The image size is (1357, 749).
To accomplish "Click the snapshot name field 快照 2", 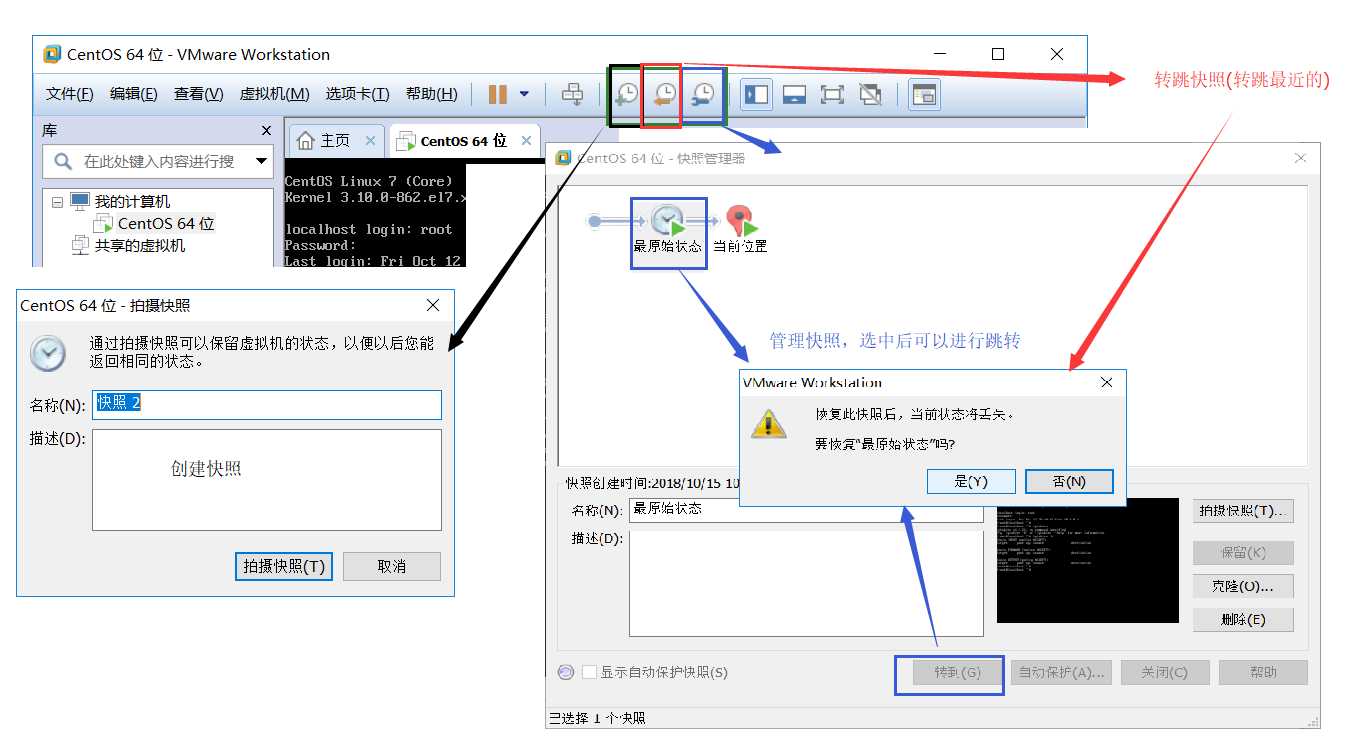I will click(x=267, y=404).
